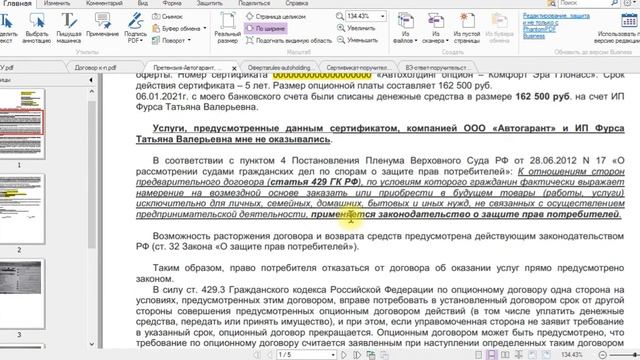Image resolution: width=640 pixels, height=360 pixels.
Task: Click the zoom slider handle in status bar
Action: 636,355
